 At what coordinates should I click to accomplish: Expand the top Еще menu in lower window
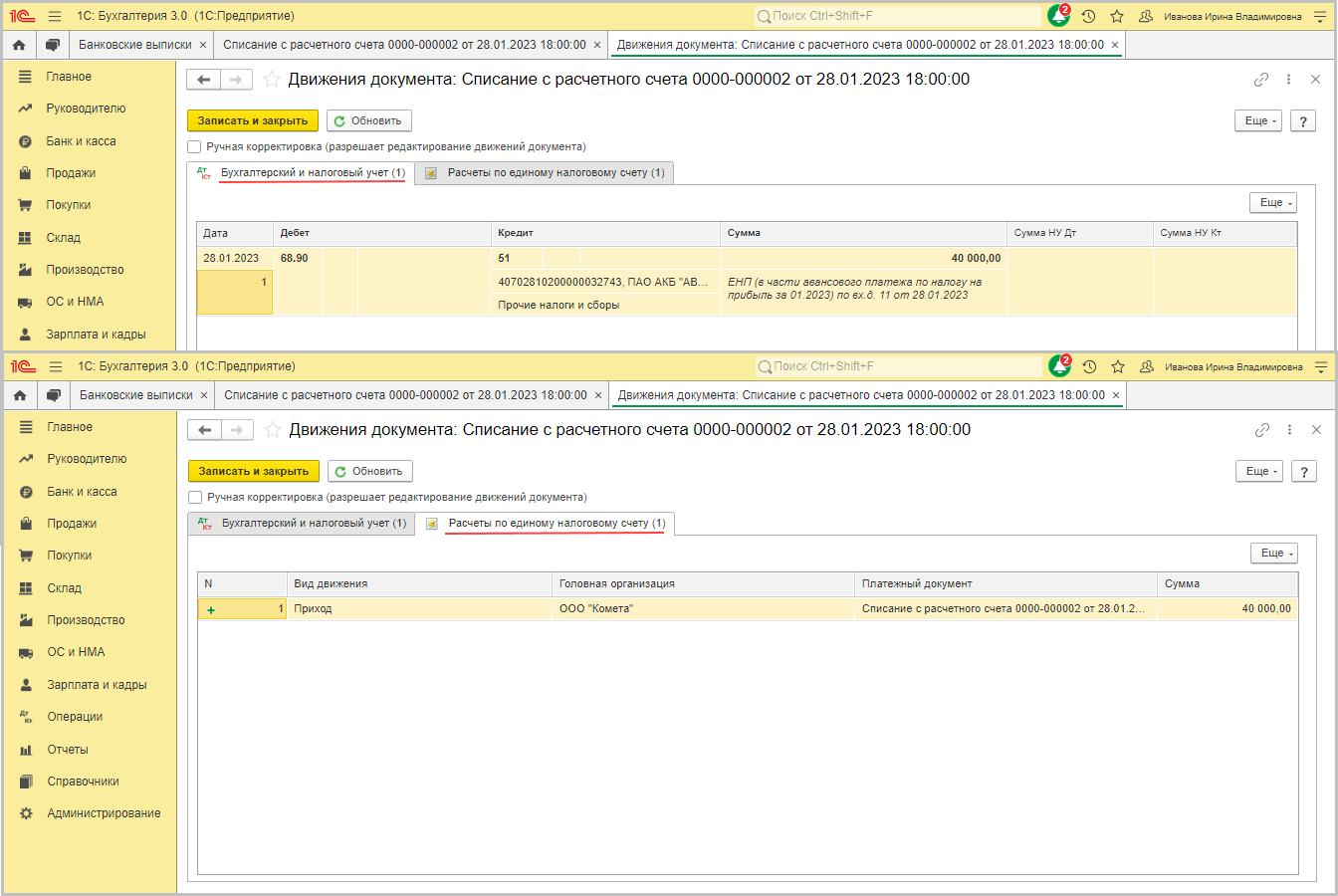click(x=1259, y=471)
